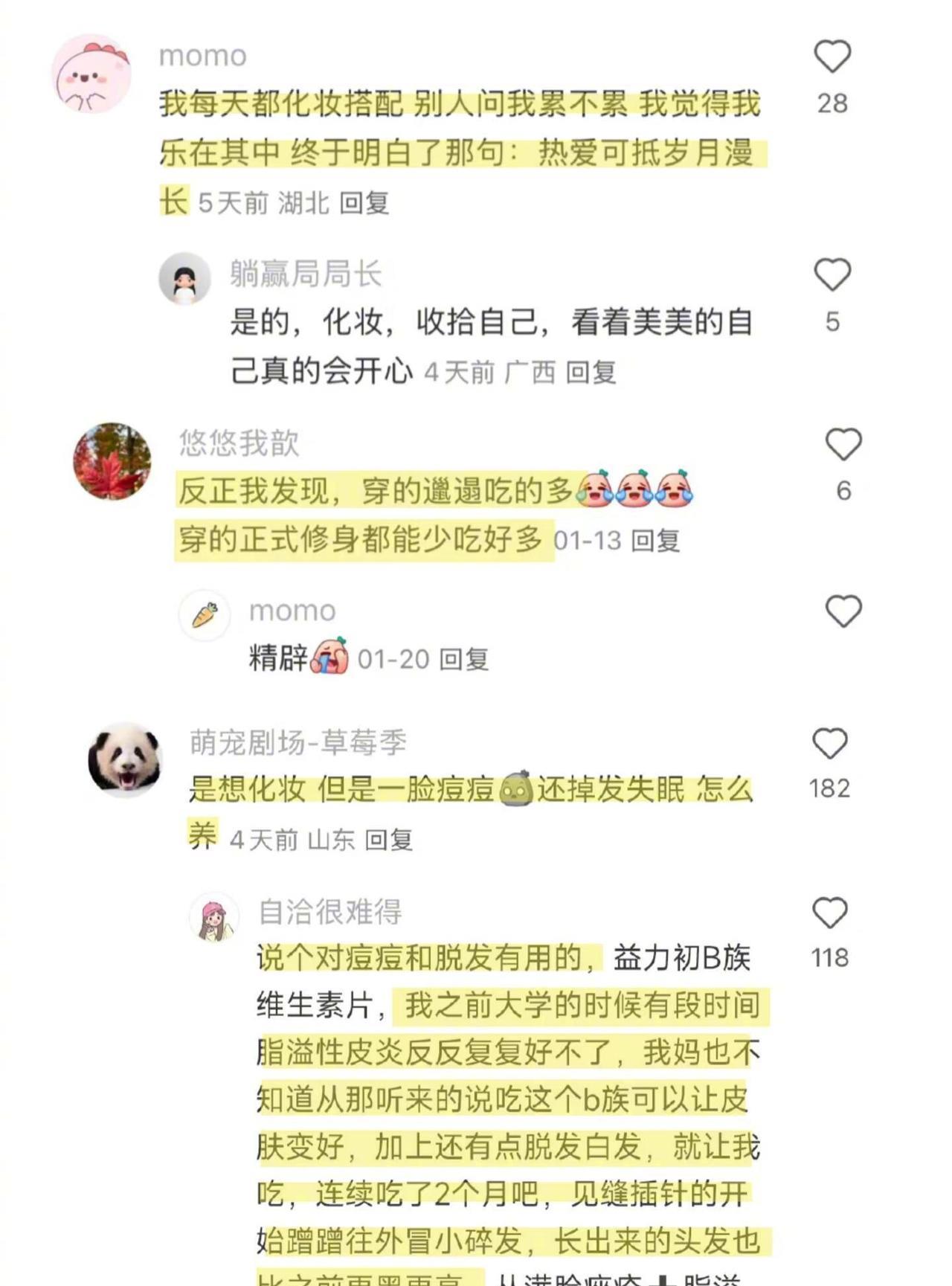Image resolution: width=952 pixels, height=1286 pixels.
Task: Reply to 躺赢局局长's comment from 广西
Action: click(591, 372)
